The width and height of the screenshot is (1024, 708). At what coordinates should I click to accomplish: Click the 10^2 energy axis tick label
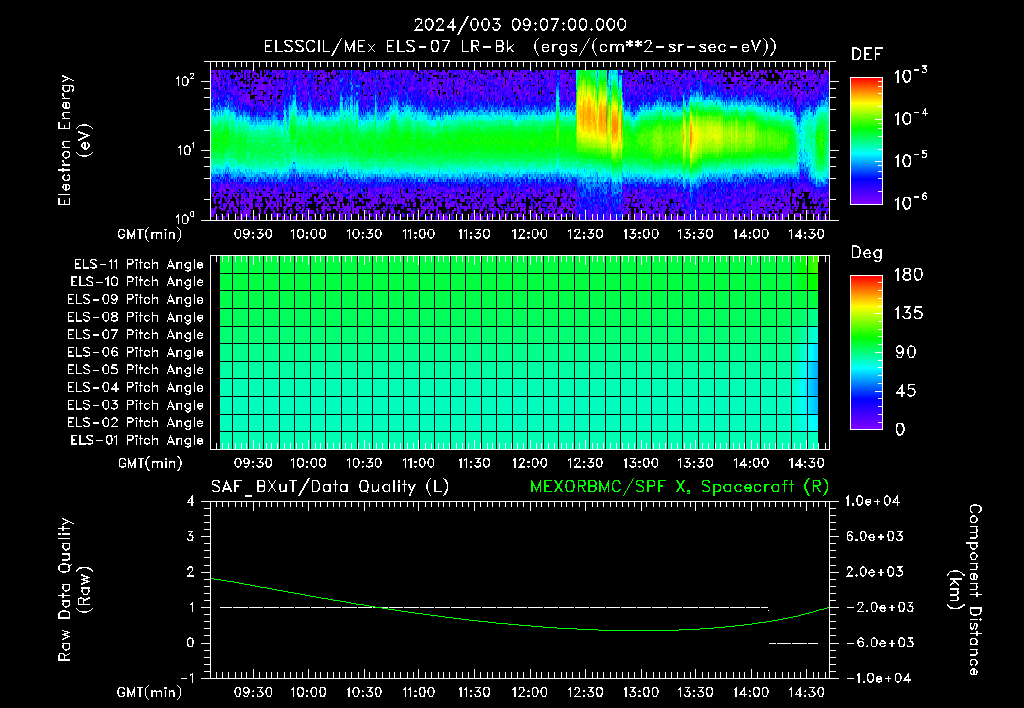coord(185,81)
